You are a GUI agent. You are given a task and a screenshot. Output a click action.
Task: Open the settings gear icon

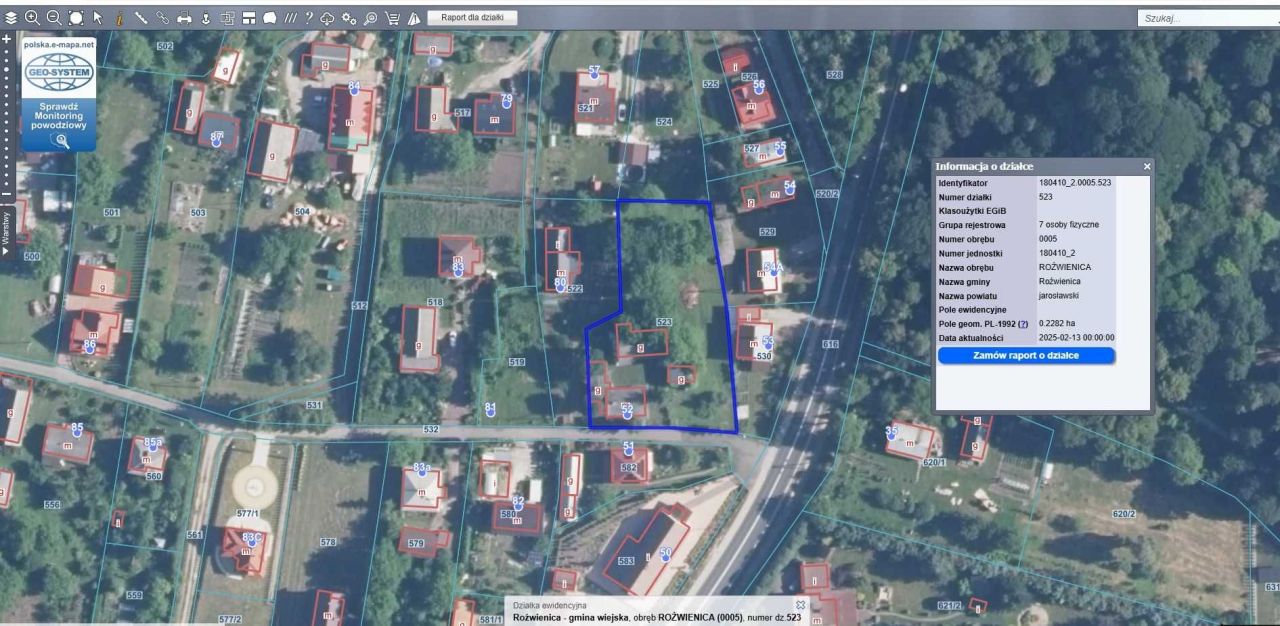pyautogui.click(x=349, y=15)
